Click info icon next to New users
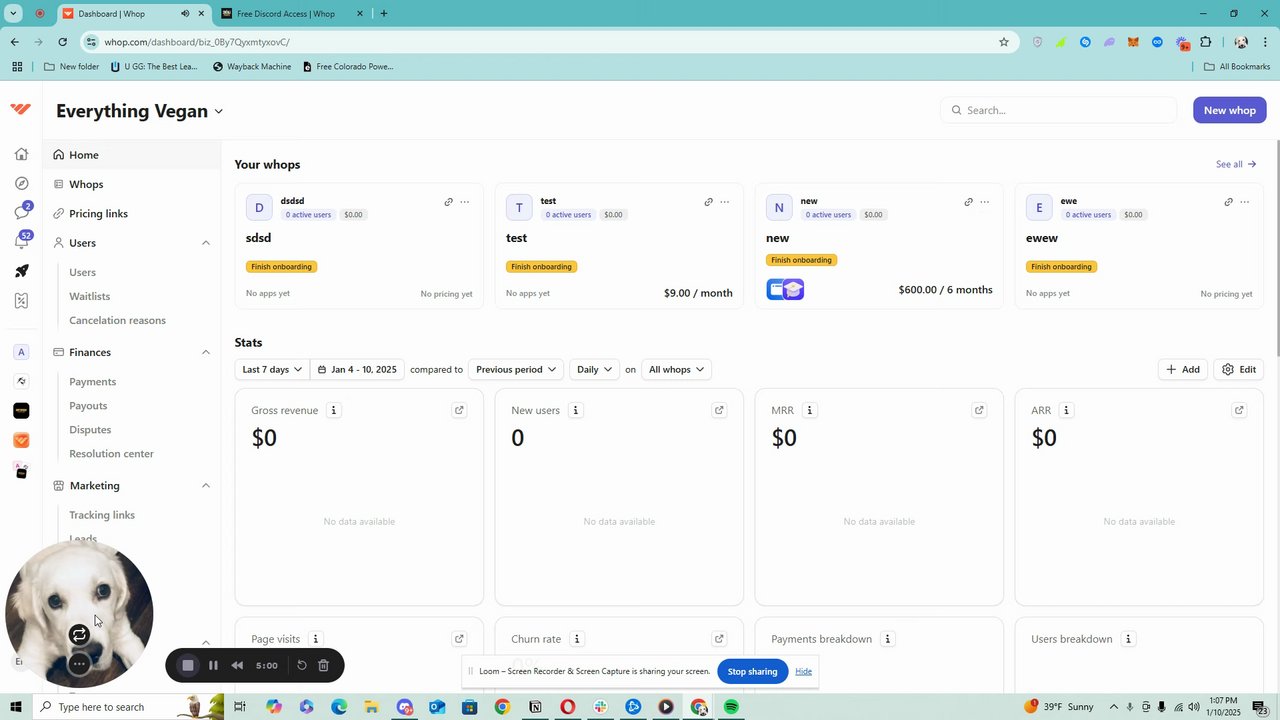 [x=575, y=410]
